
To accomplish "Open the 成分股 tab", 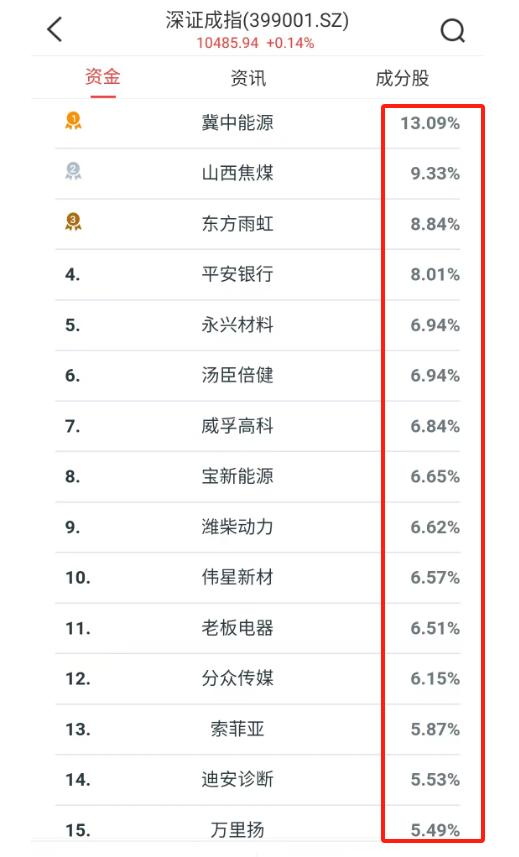I will pyautogui.click(x=402, y=78).
